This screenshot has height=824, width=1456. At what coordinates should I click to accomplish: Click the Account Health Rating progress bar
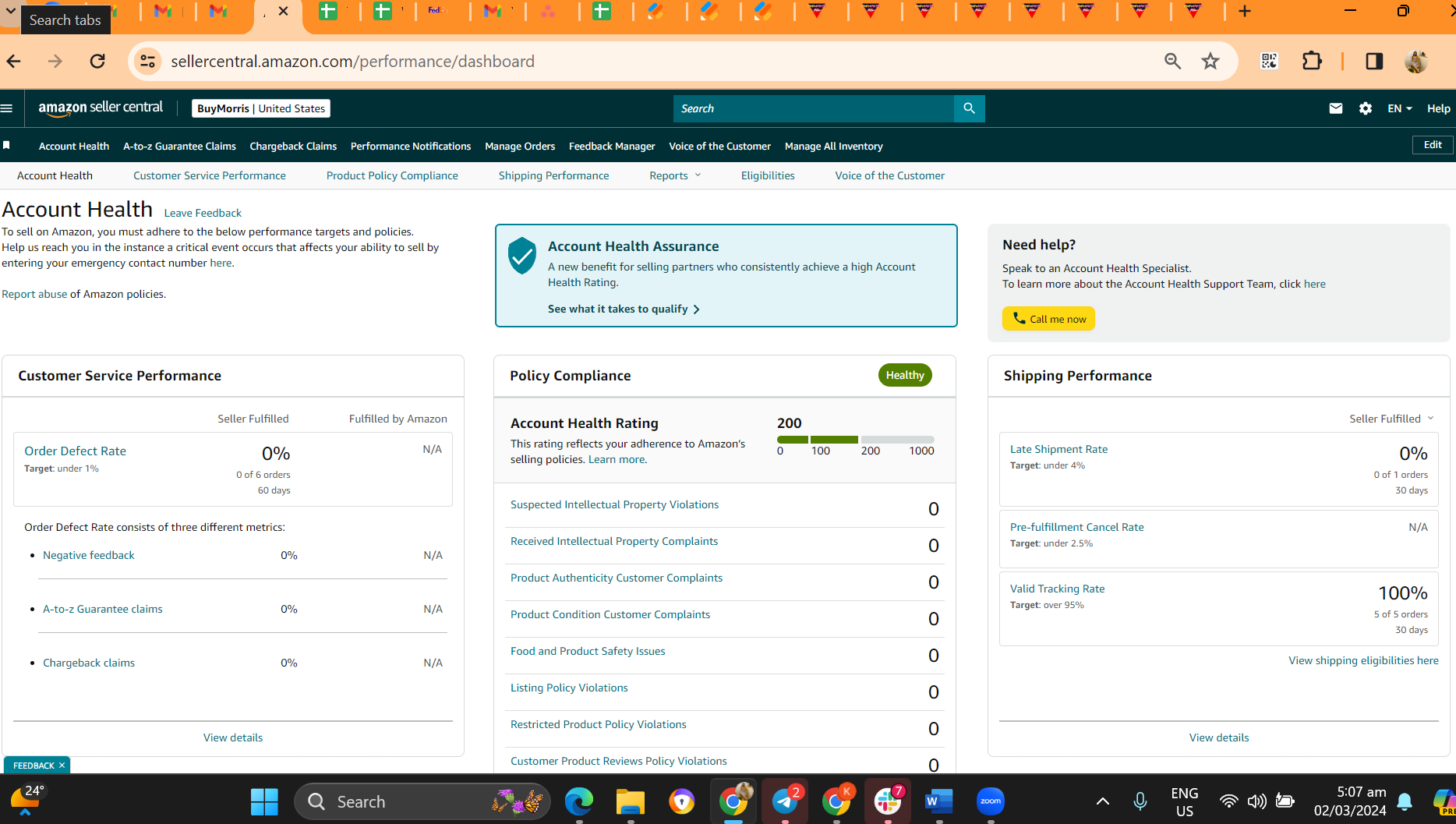855,440
